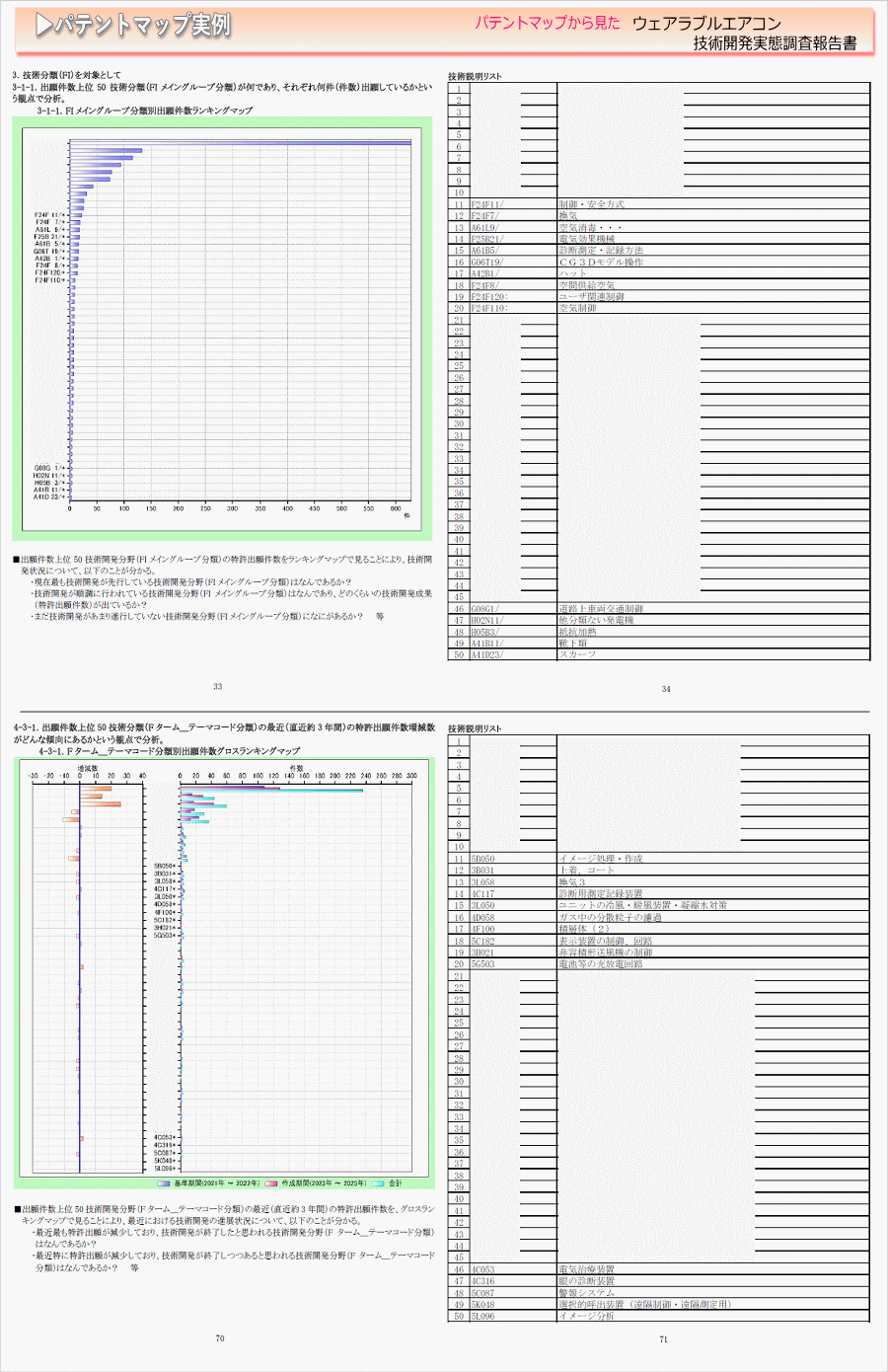Click the パテントマップ実例 header title
The image size is (888, 1372).
coord(142,26)
